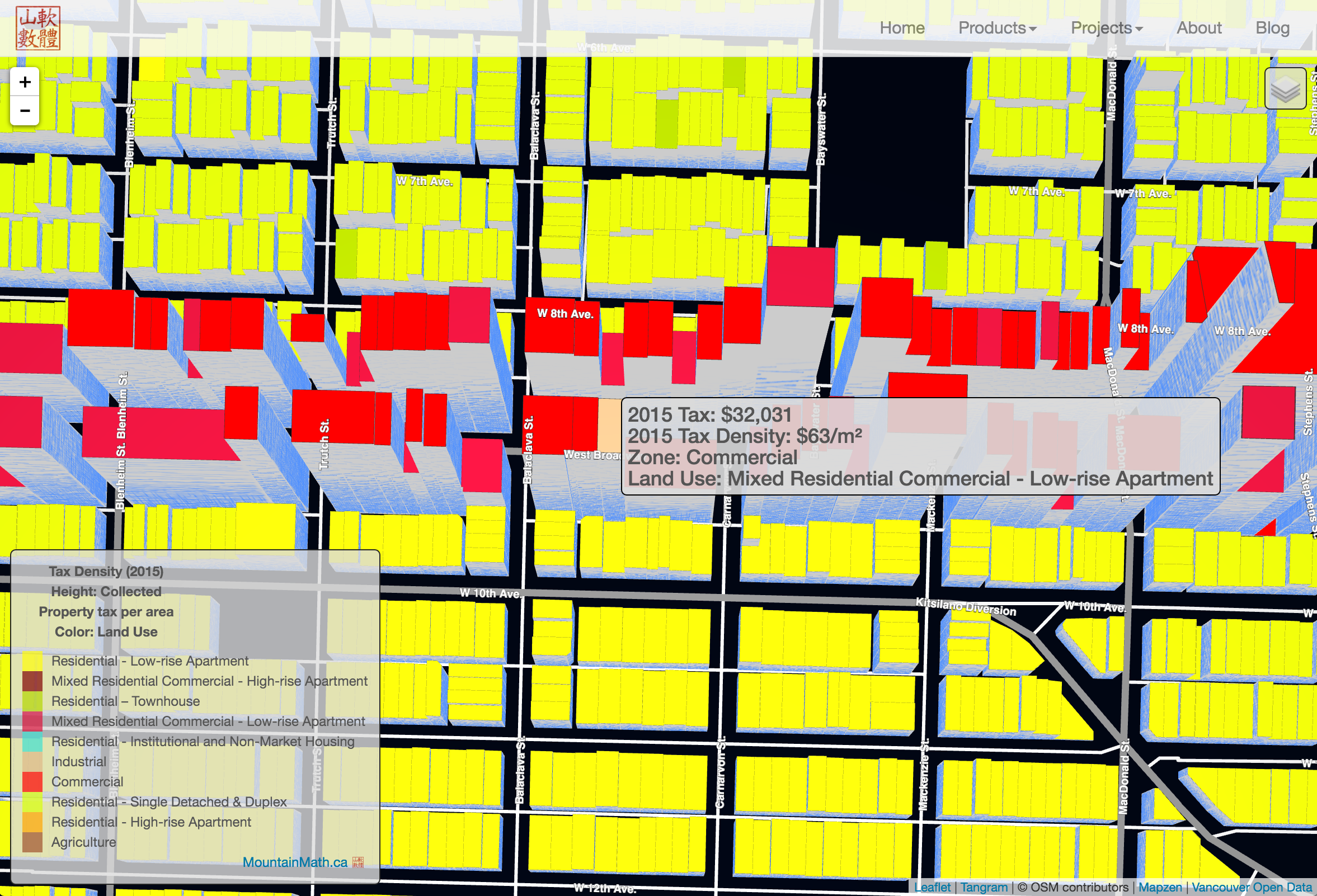The image size is (1317, 896).
Task: Expand the Products dropdown menu
Action: 997,28
